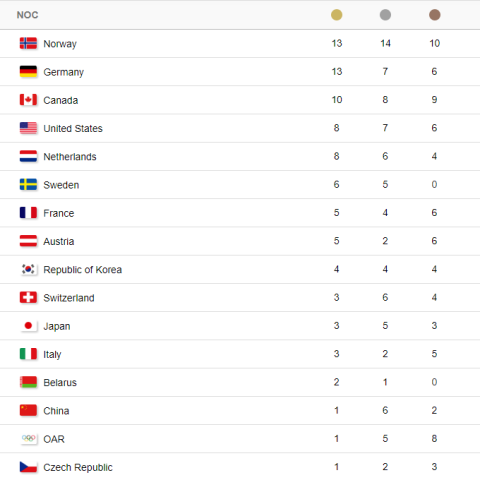Image resolution: width=480 pixels, height=480 pixels.
Task: Open the Germany country link
Action: click(x=64, y=72)
